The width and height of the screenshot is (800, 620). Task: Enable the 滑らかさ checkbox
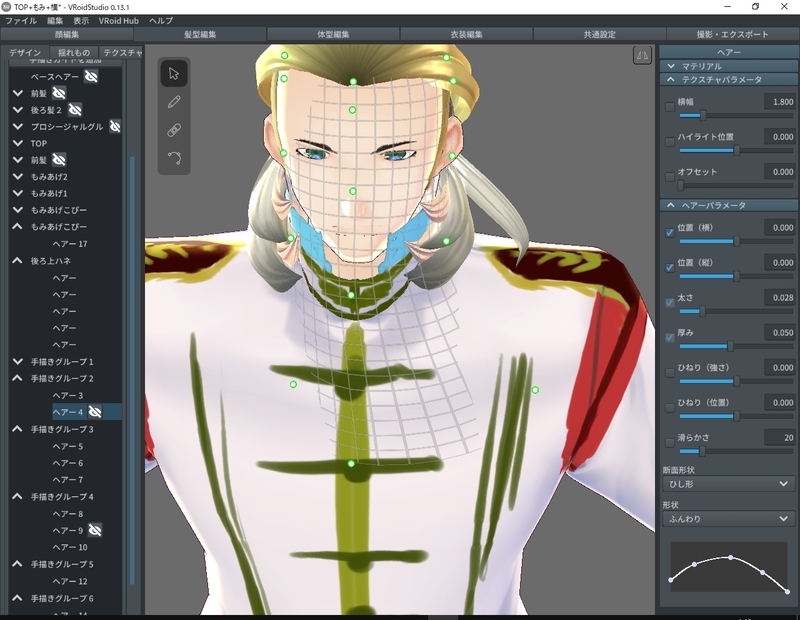pos(670,443)
